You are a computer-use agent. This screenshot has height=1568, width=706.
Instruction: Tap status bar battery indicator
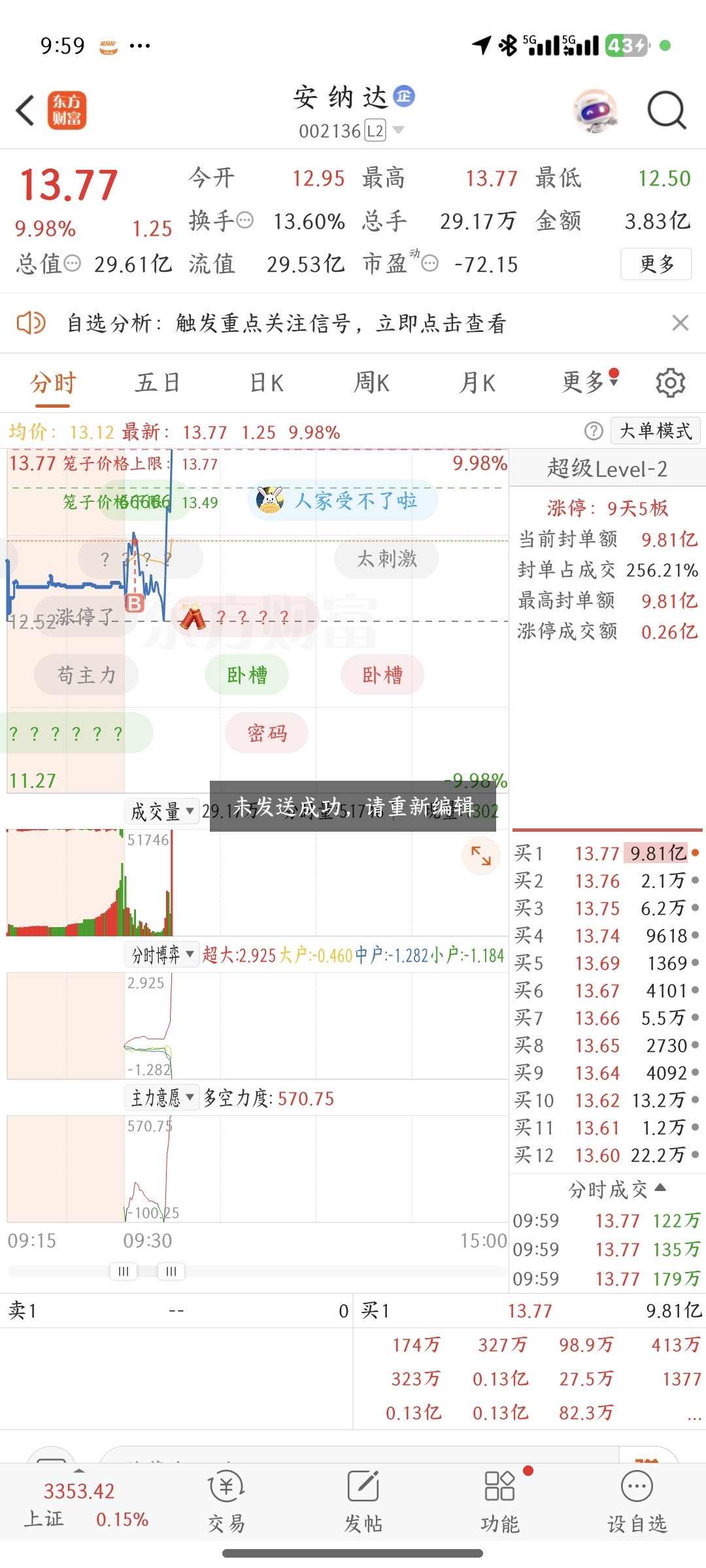628,46
